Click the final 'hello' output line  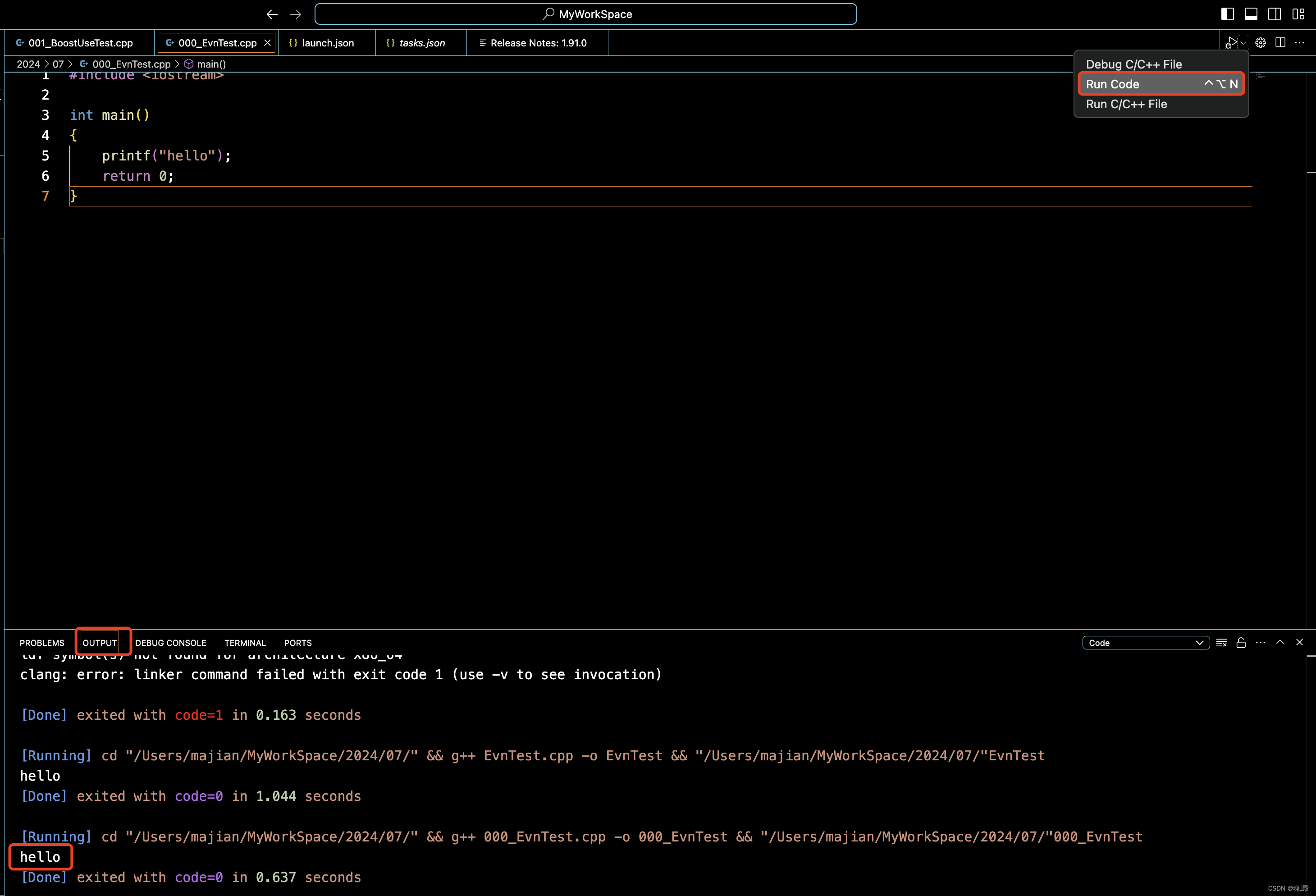pyautogui.click(x=40, y=857)
